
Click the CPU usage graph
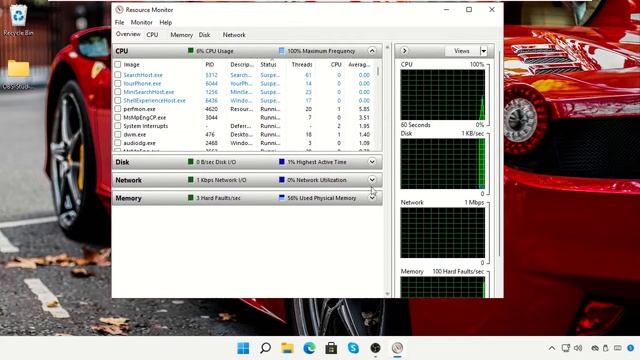pos(443,95)
